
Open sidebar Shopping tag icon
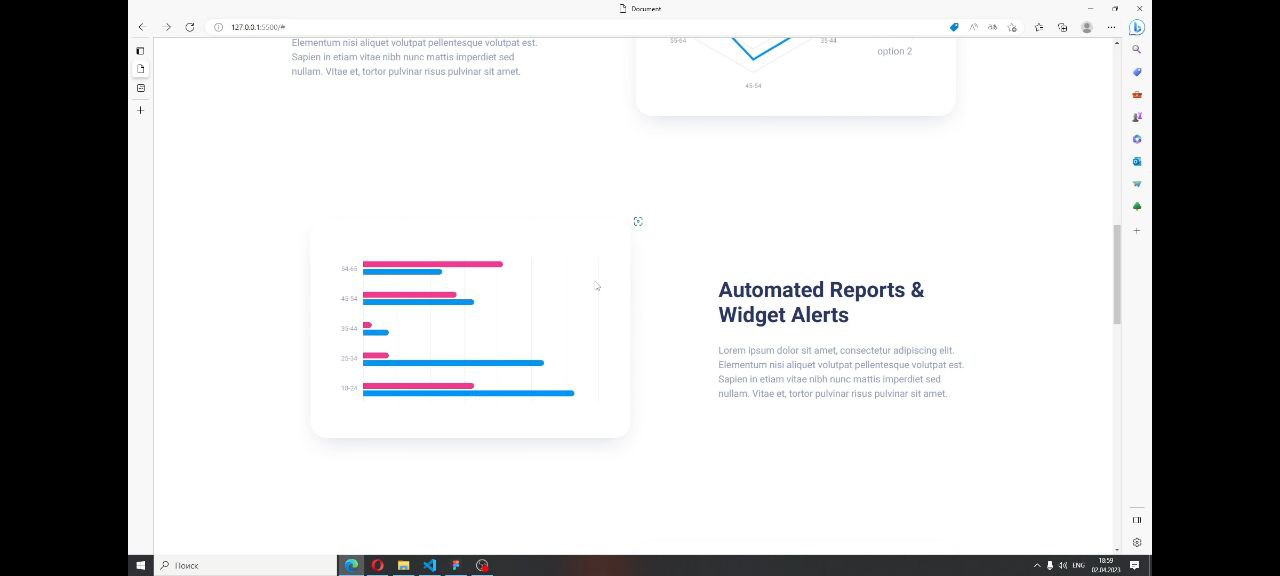(x=1137, y=72)
